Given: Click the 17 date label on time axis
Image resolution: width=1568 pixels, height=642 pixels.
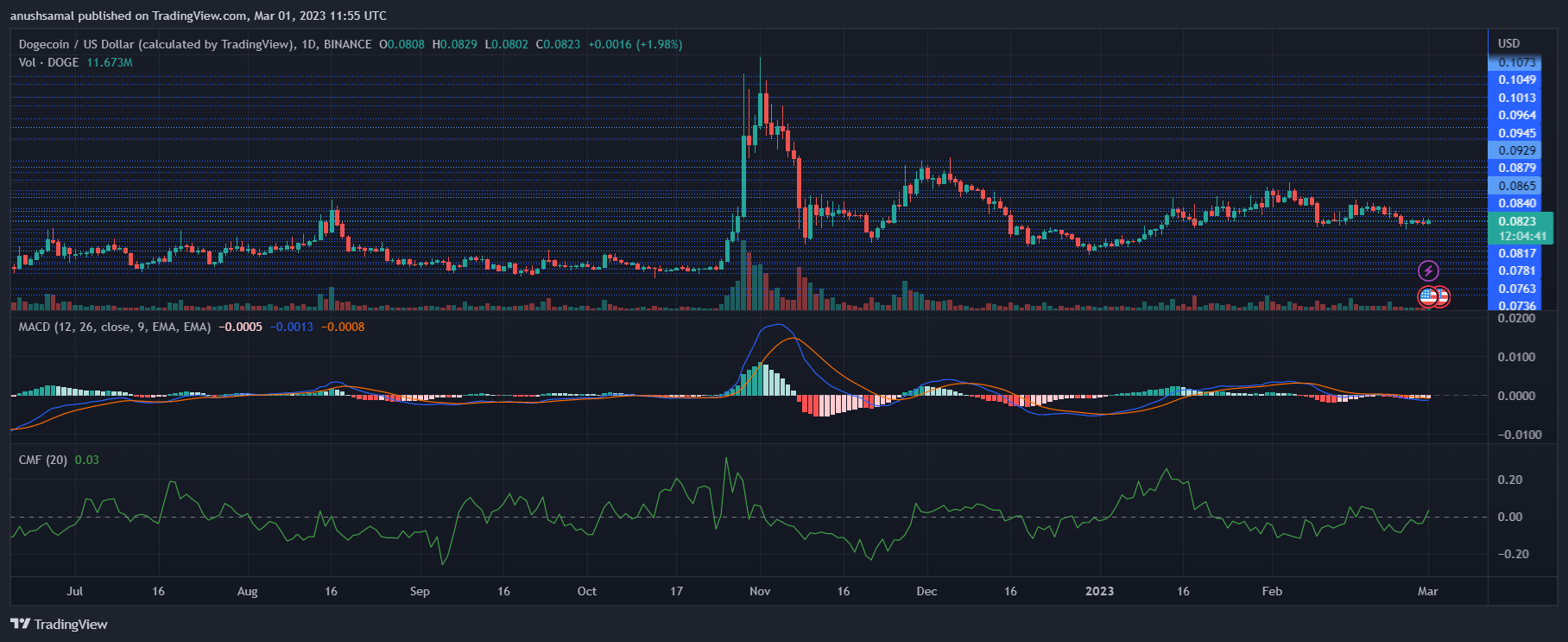Looking at the screenshot, I should 676,591.
